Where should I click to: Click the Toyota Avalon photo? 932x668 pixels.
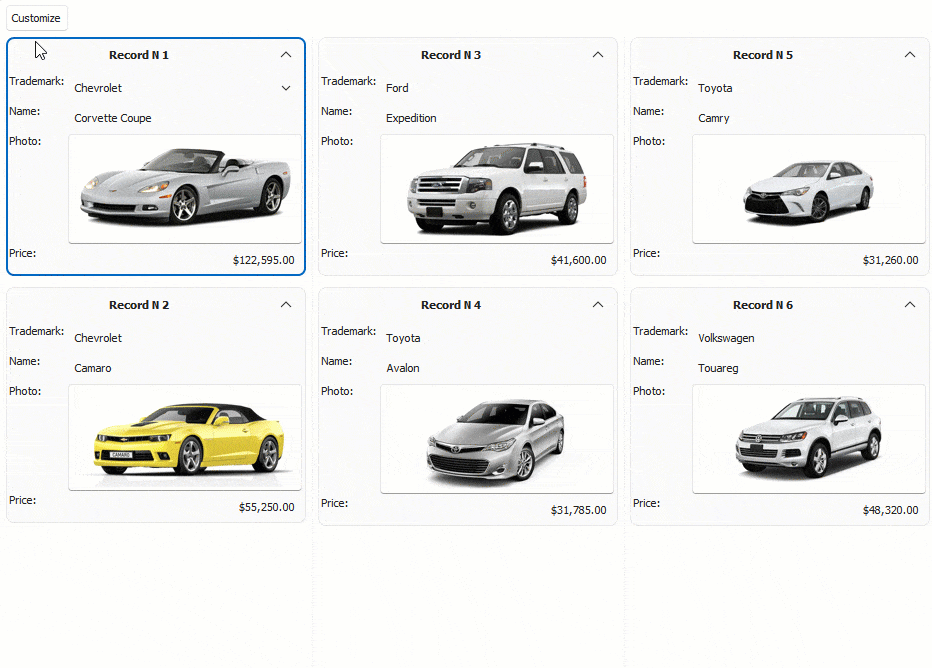[x=497, y=437]
